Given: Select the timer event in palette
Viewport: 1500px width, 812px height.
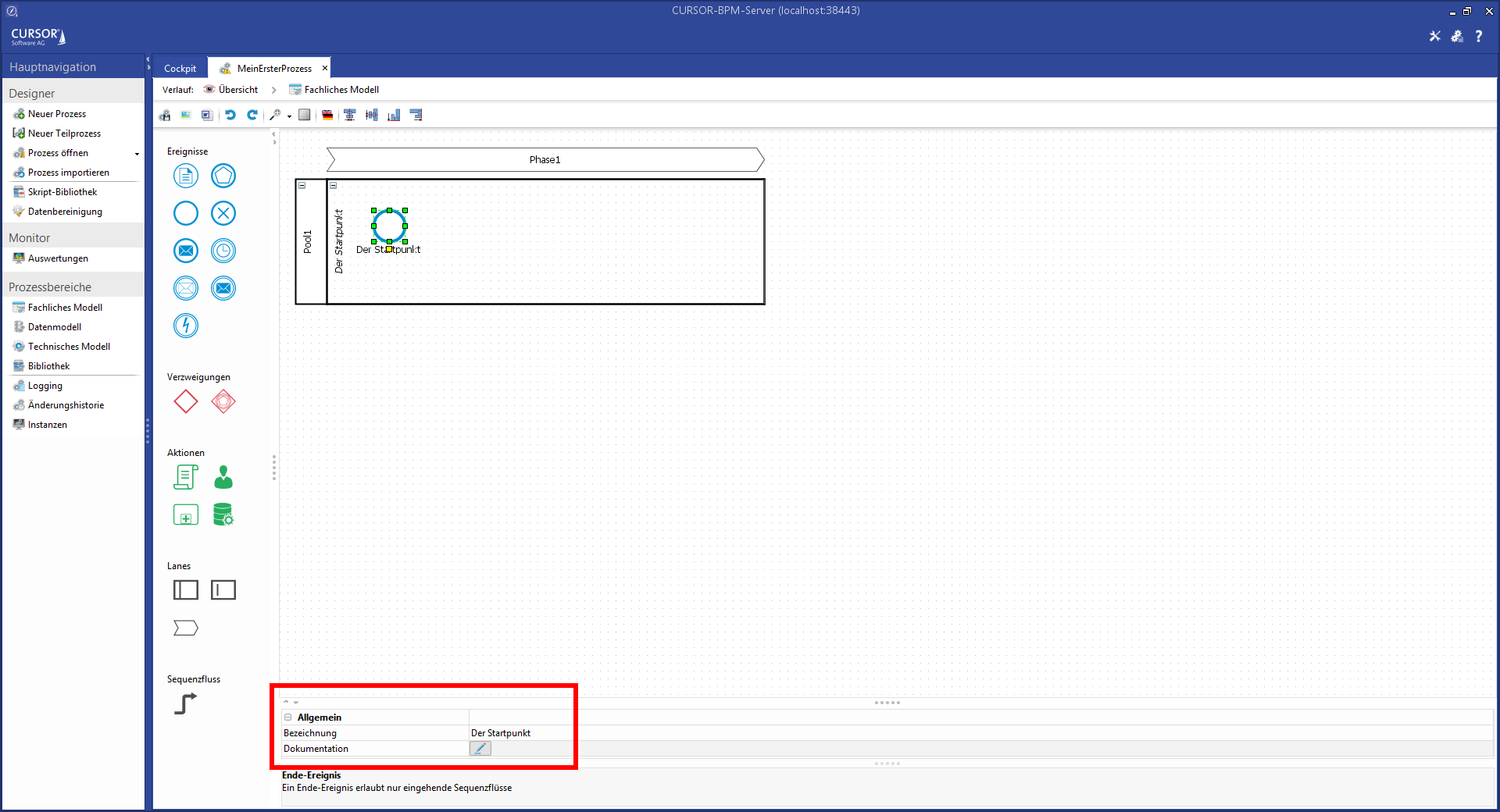Looking at the screenshot, I should [x=223, y=251].
